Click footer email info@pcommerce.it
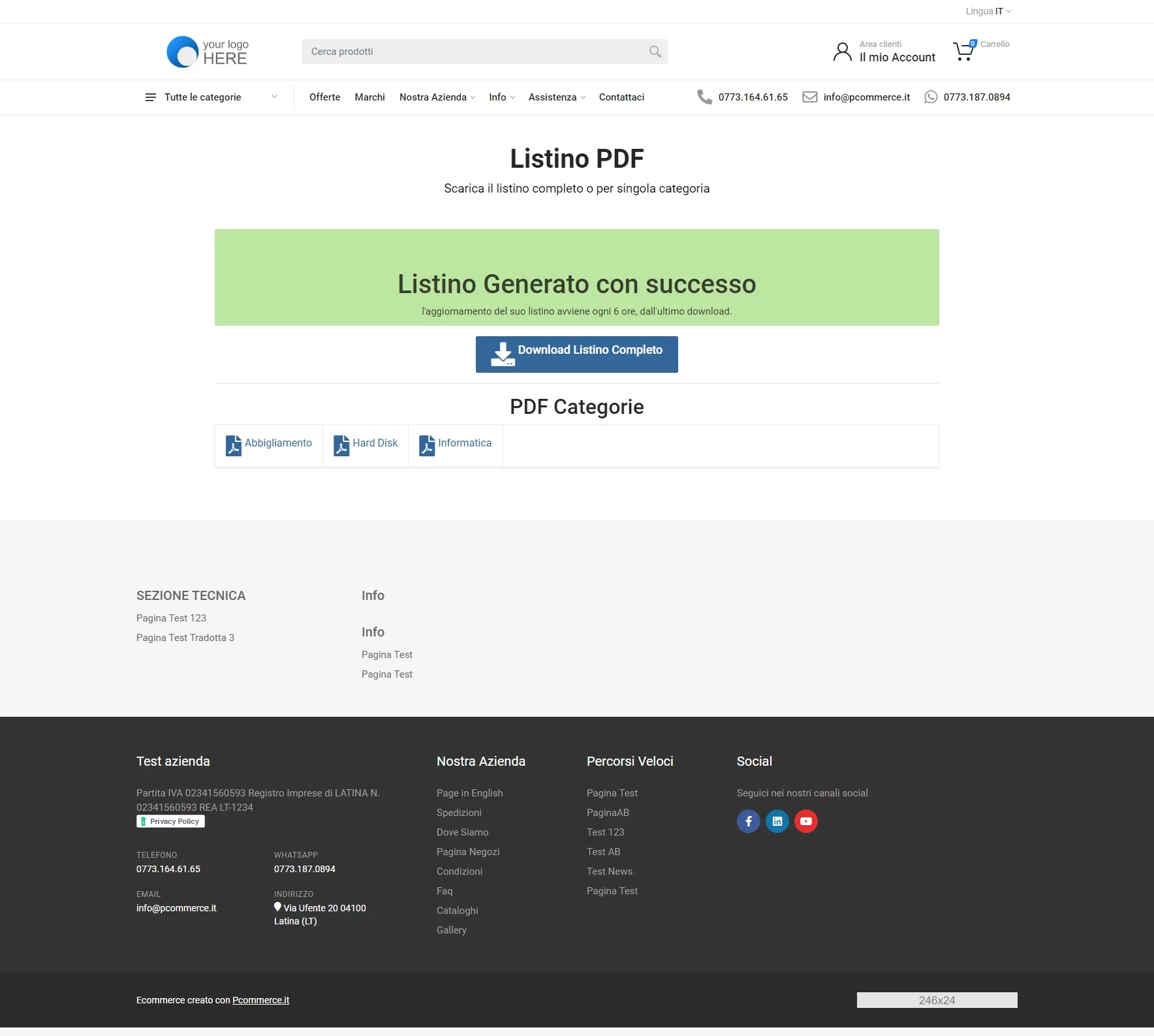Image resolution: width=1154 pixels, height=1036 pixels. (176, 908)
